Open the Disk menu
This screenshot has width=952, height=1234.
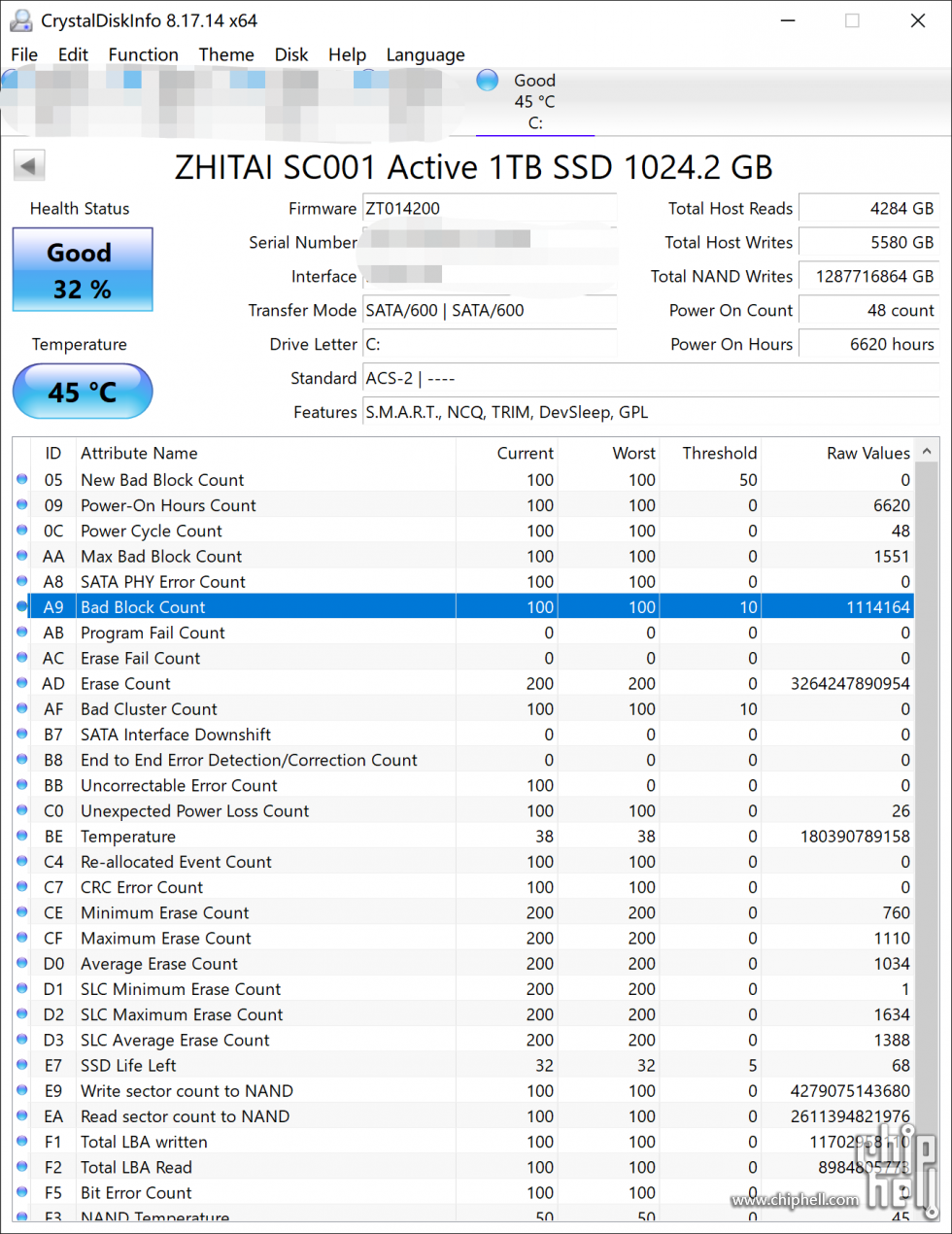click(290, 54)
